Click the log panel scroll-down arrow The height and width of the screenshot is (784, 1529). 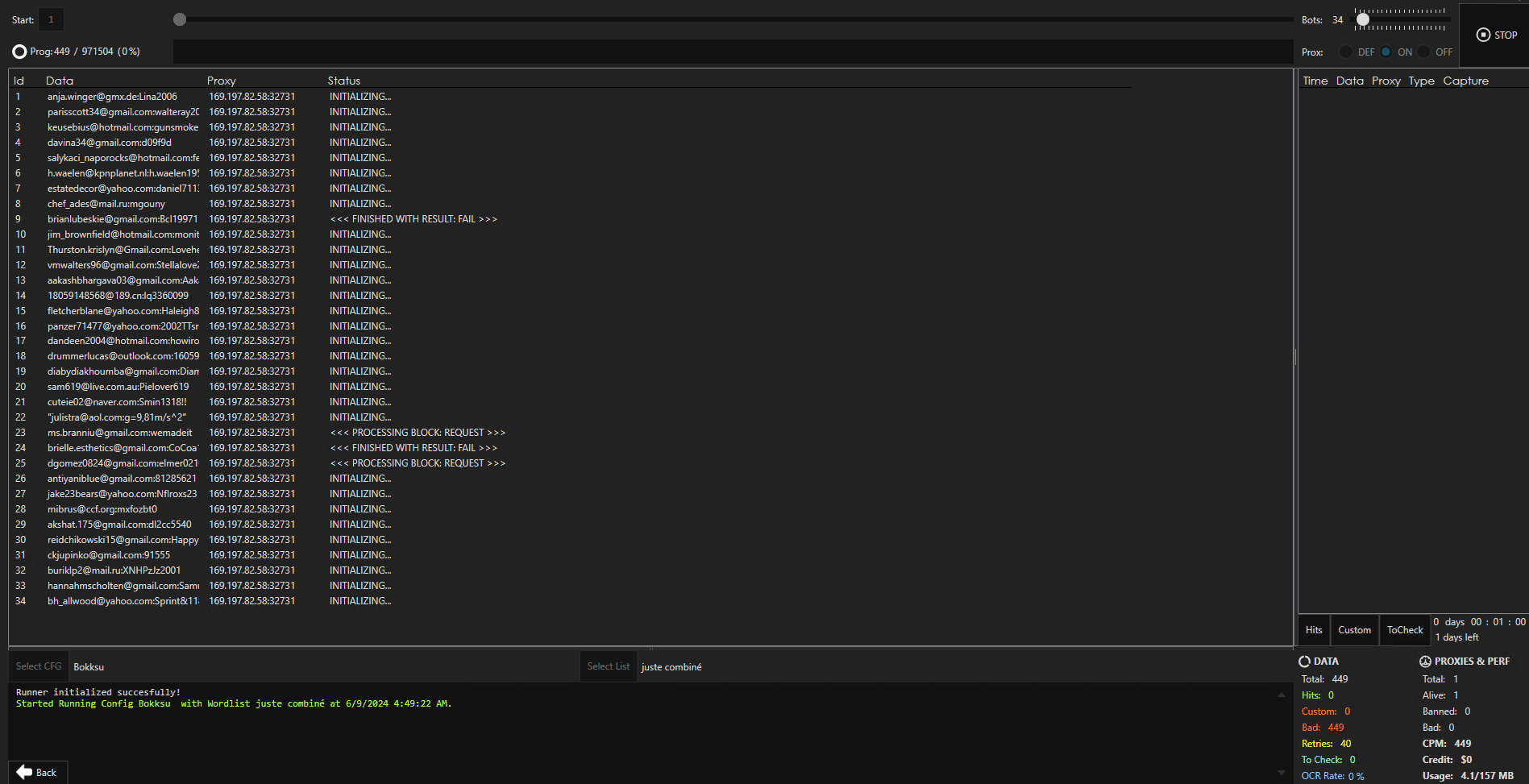pos(1281,773)
